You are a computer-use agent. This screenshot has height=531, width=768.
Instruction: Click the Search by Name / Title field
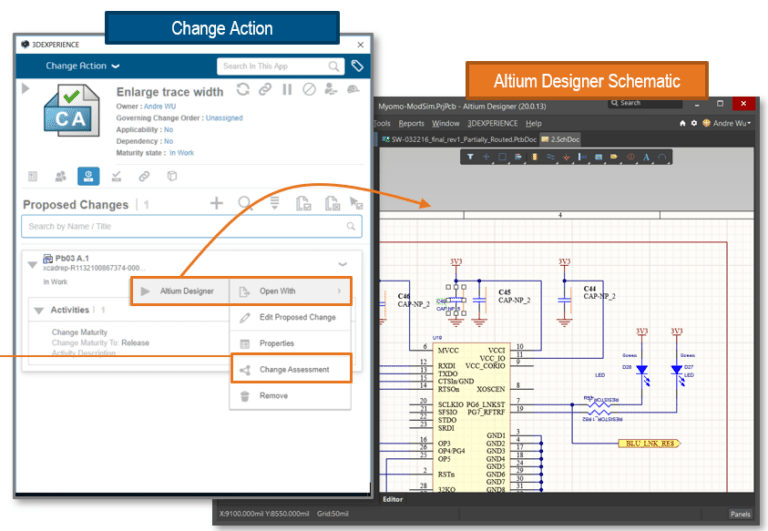tap(192, 227)
